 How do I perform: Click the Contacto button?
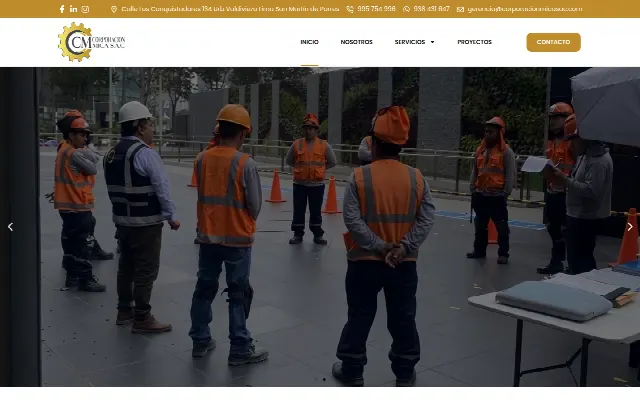point(553,42)
